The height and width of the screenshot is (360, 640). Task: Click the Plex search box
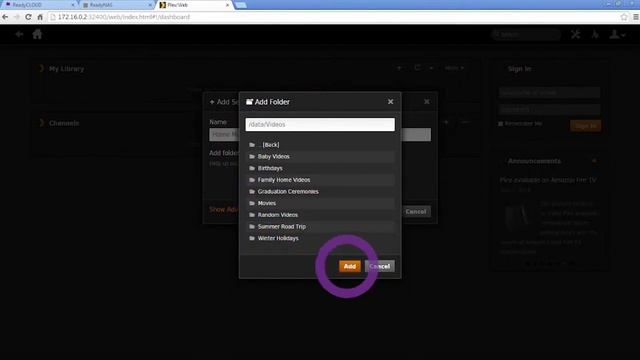[526, 35]
